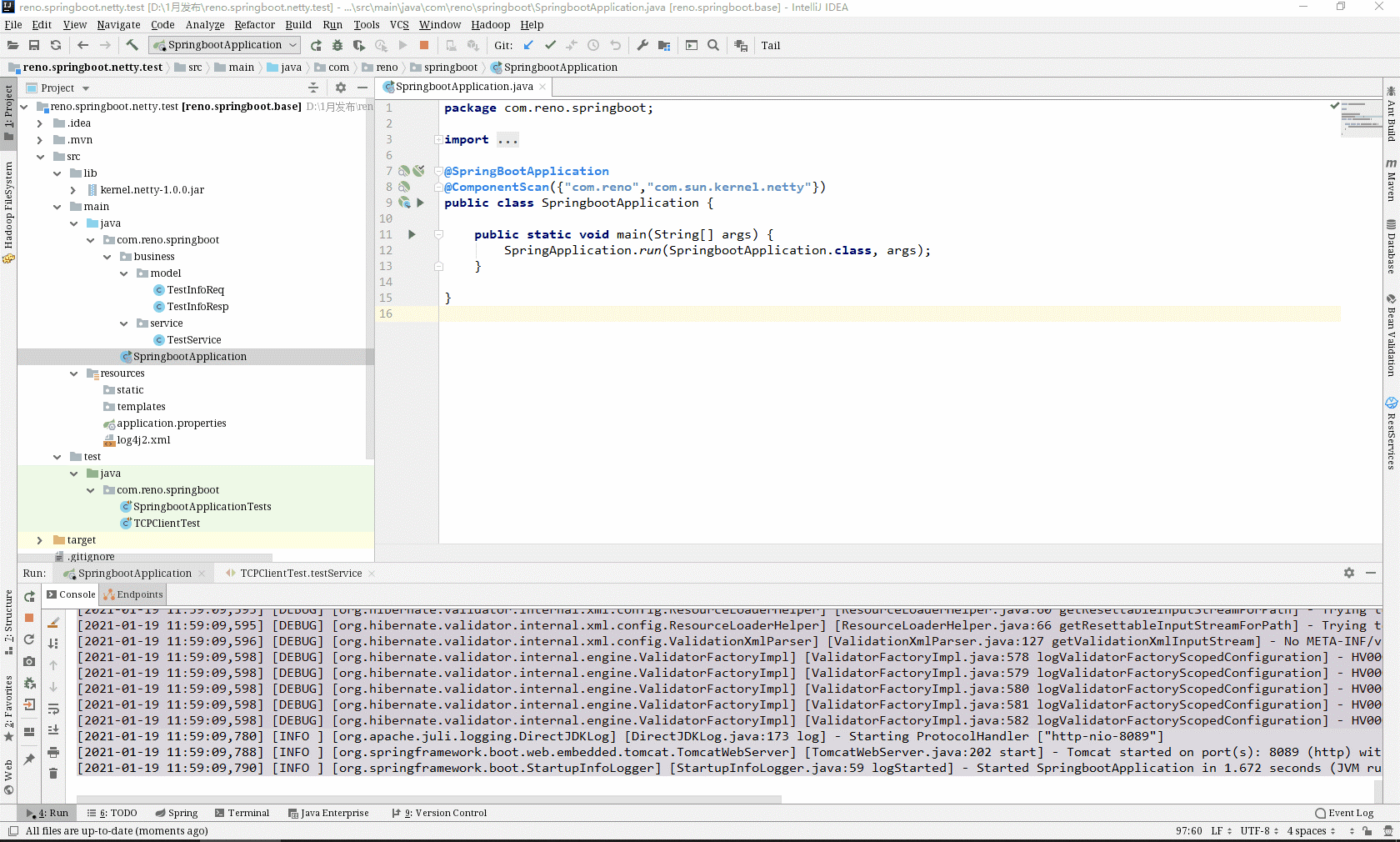
Task: Revert changes with the Git rollback icon
Action: tap(615, 46)
